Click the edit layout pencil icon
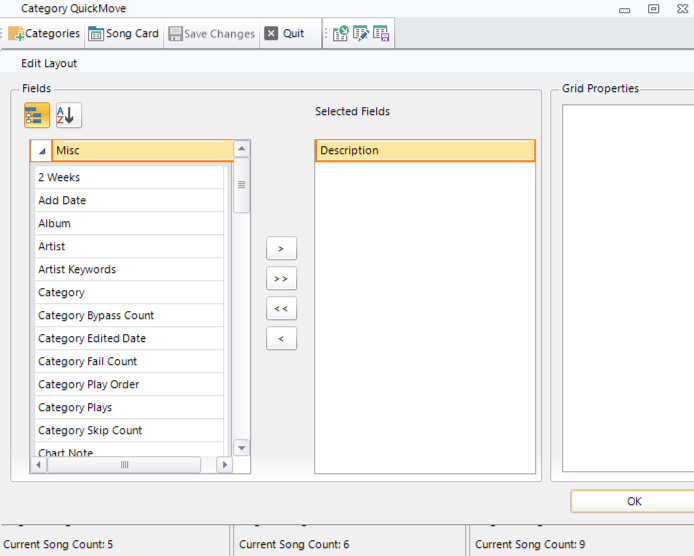 tap(361, 33)
